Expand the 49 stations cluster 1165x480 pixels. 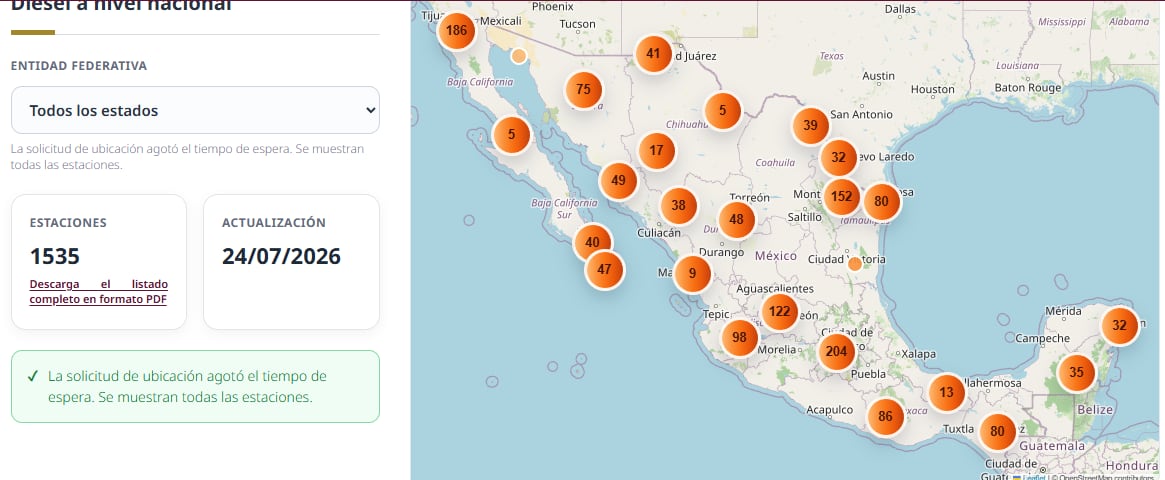tap(618, 181)
